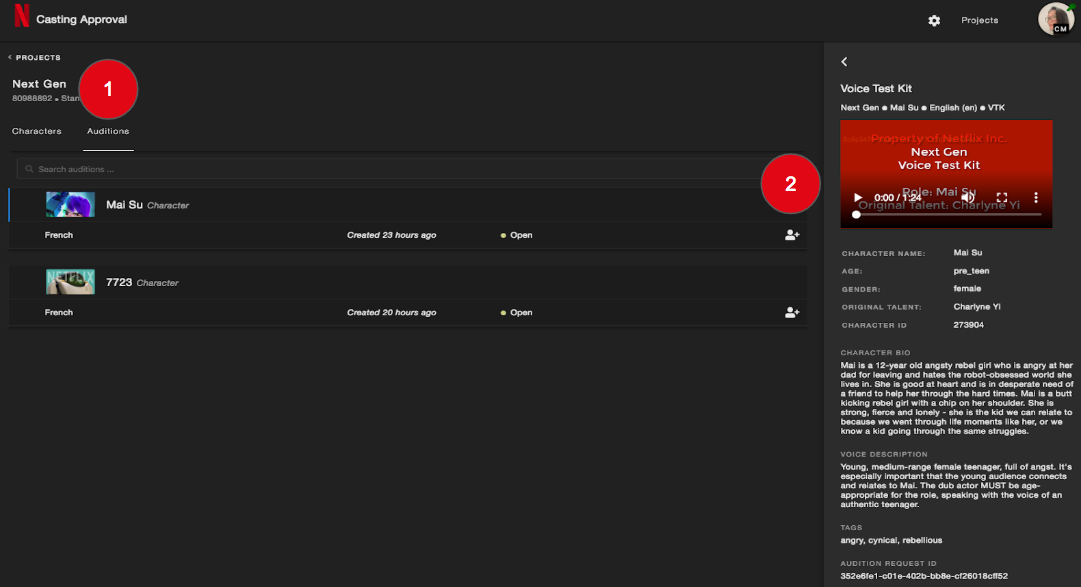1081x587 pixels.
Task: Click the search magnifier icon
Action: (29, 169)
